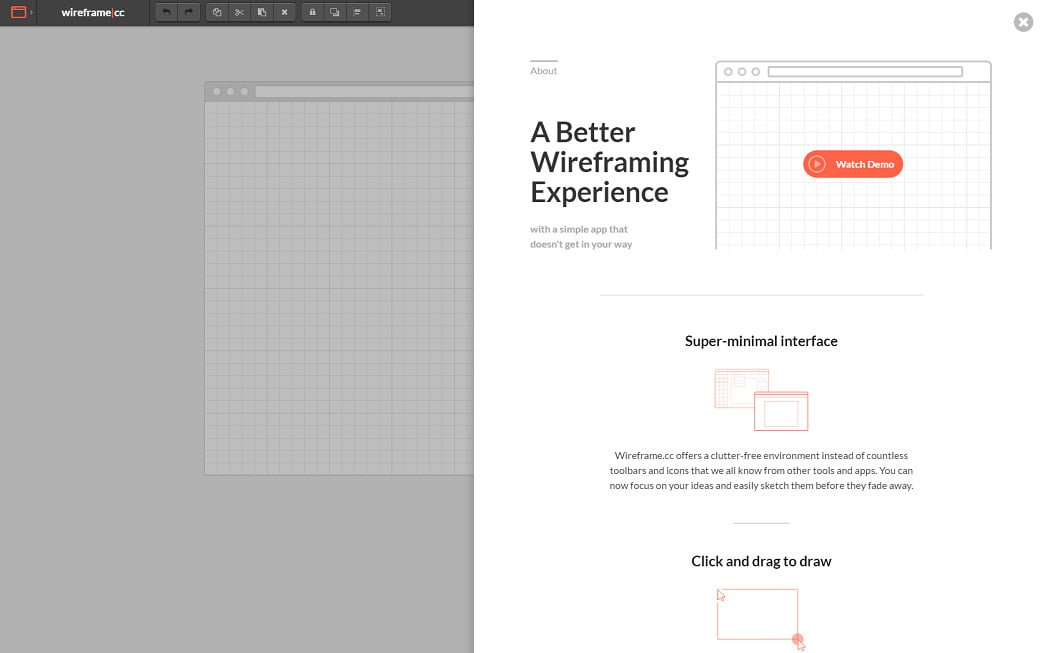Click the scissors cut icon
Image resolution: width=1040 pixels, height=653 pixels.
coord(239,13)
